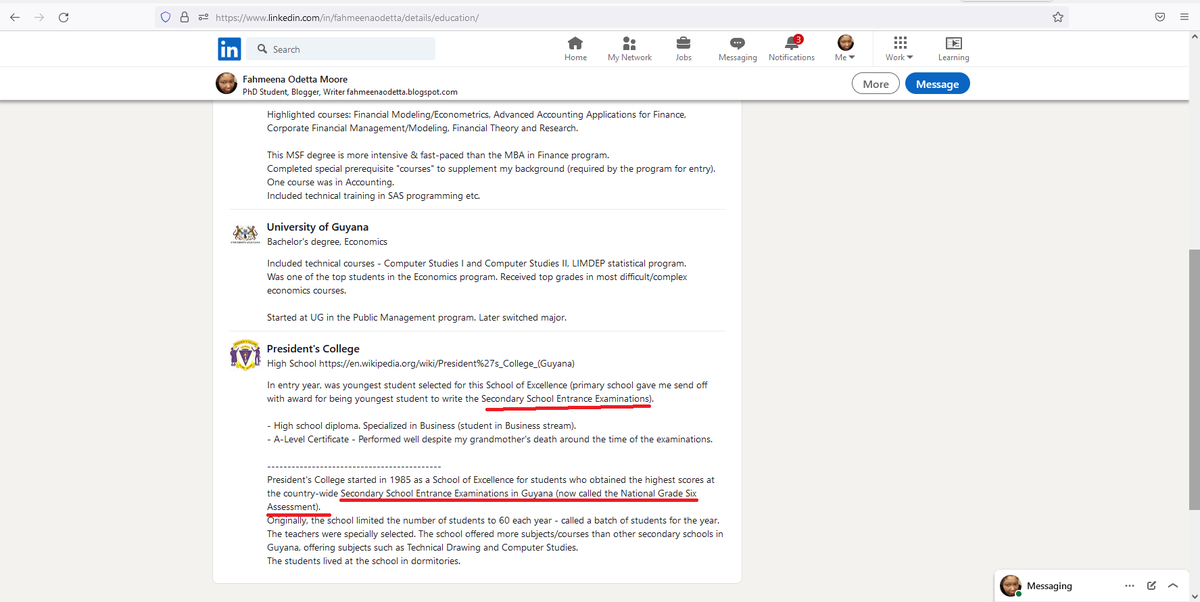This screenshot has width=1200, height=602.
Task: Click the More button on profile header
Action: point(875,84)
